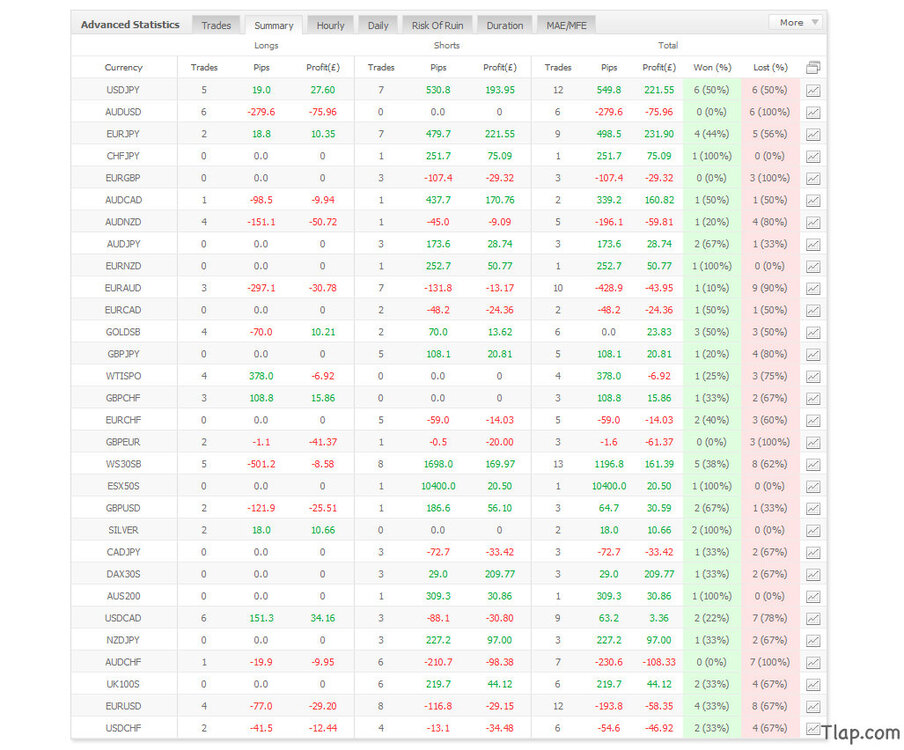The width and height of the screenshot is (904, 750).
Task: Open chart icon for WS30SB row
Action: point(813,465)
